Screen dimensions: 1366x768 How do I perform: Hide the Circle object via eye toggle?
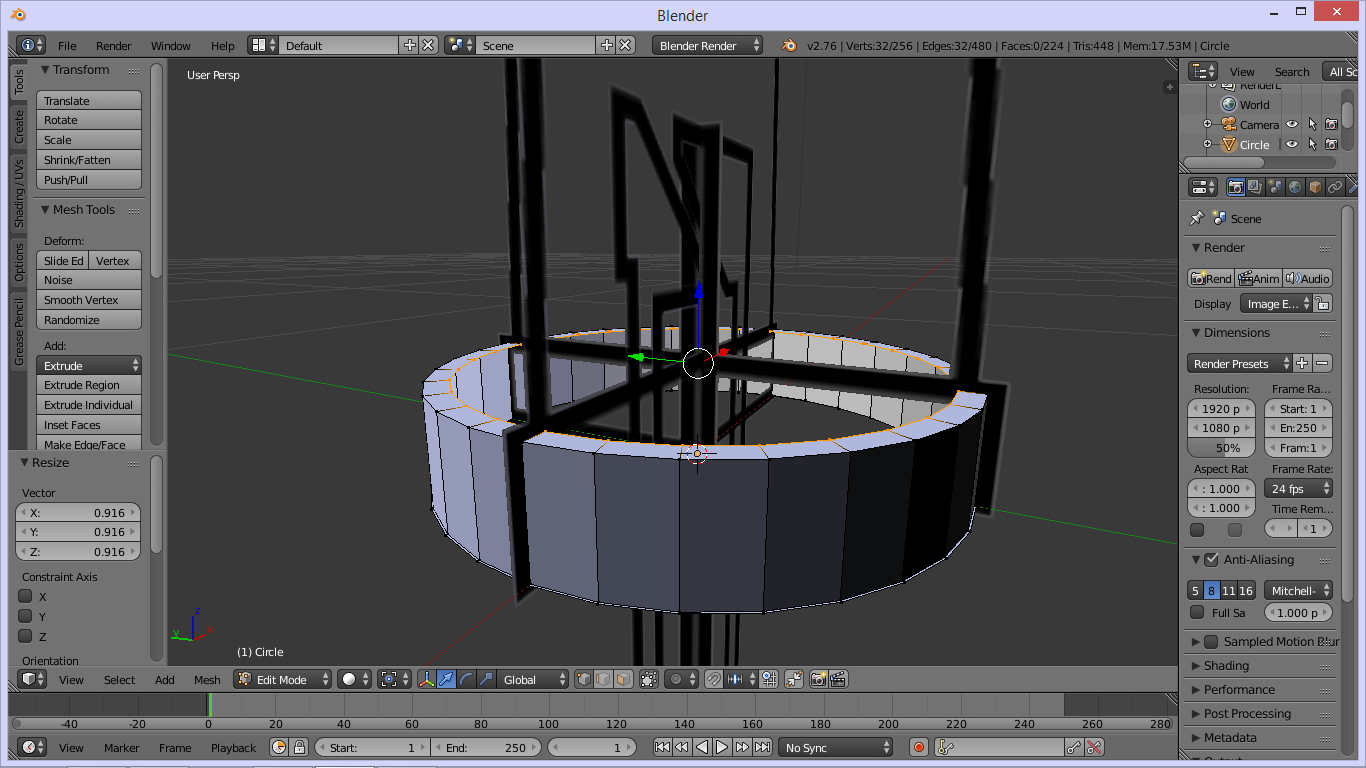1290,143
